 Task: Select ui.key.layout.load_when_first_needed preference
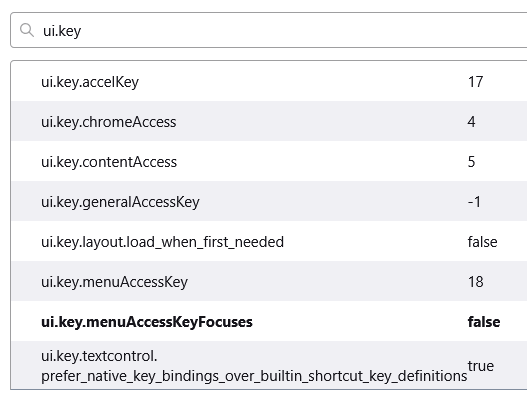coord(269,241)
